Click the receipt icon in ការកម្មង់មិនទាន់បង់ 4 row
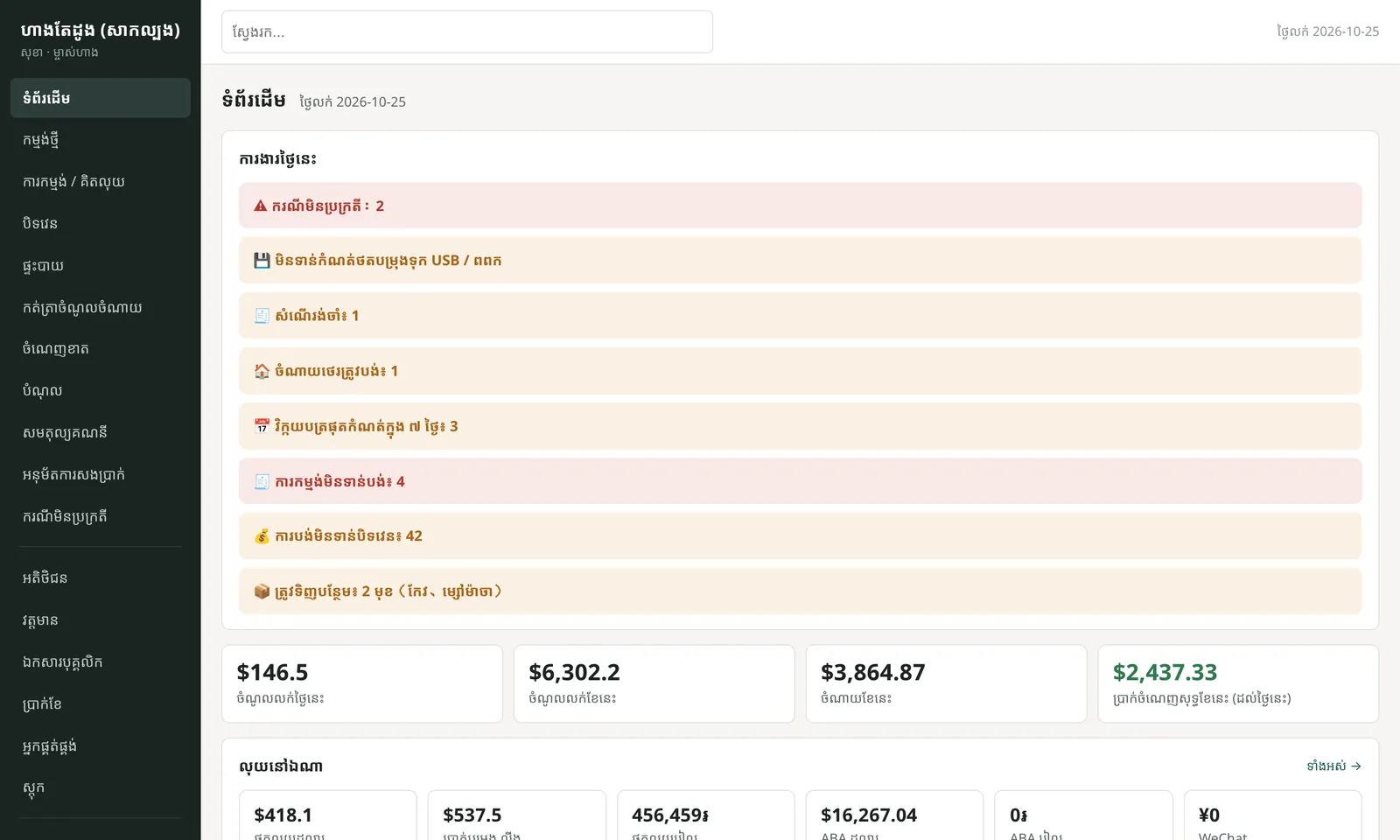 click(262, 481)
